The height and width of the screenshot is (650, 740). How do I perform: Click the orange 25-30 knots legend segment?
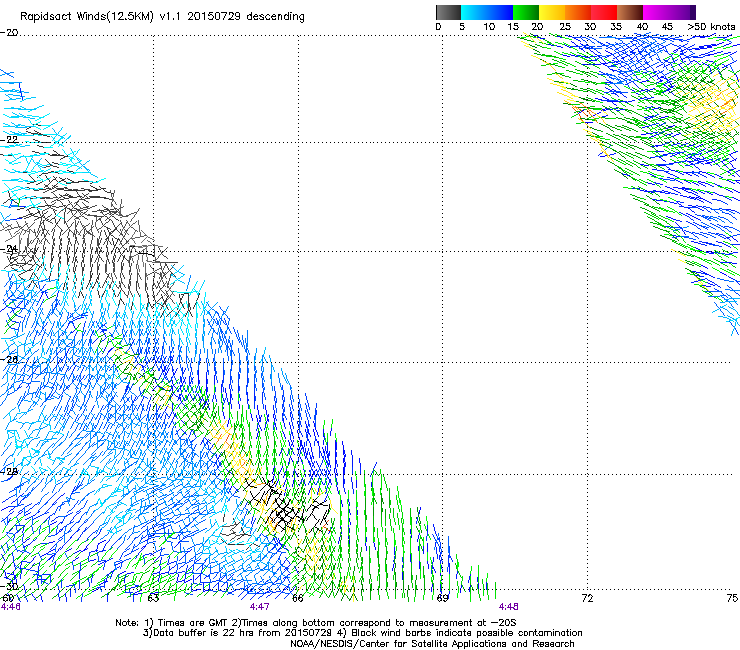[x=578, y=12]
